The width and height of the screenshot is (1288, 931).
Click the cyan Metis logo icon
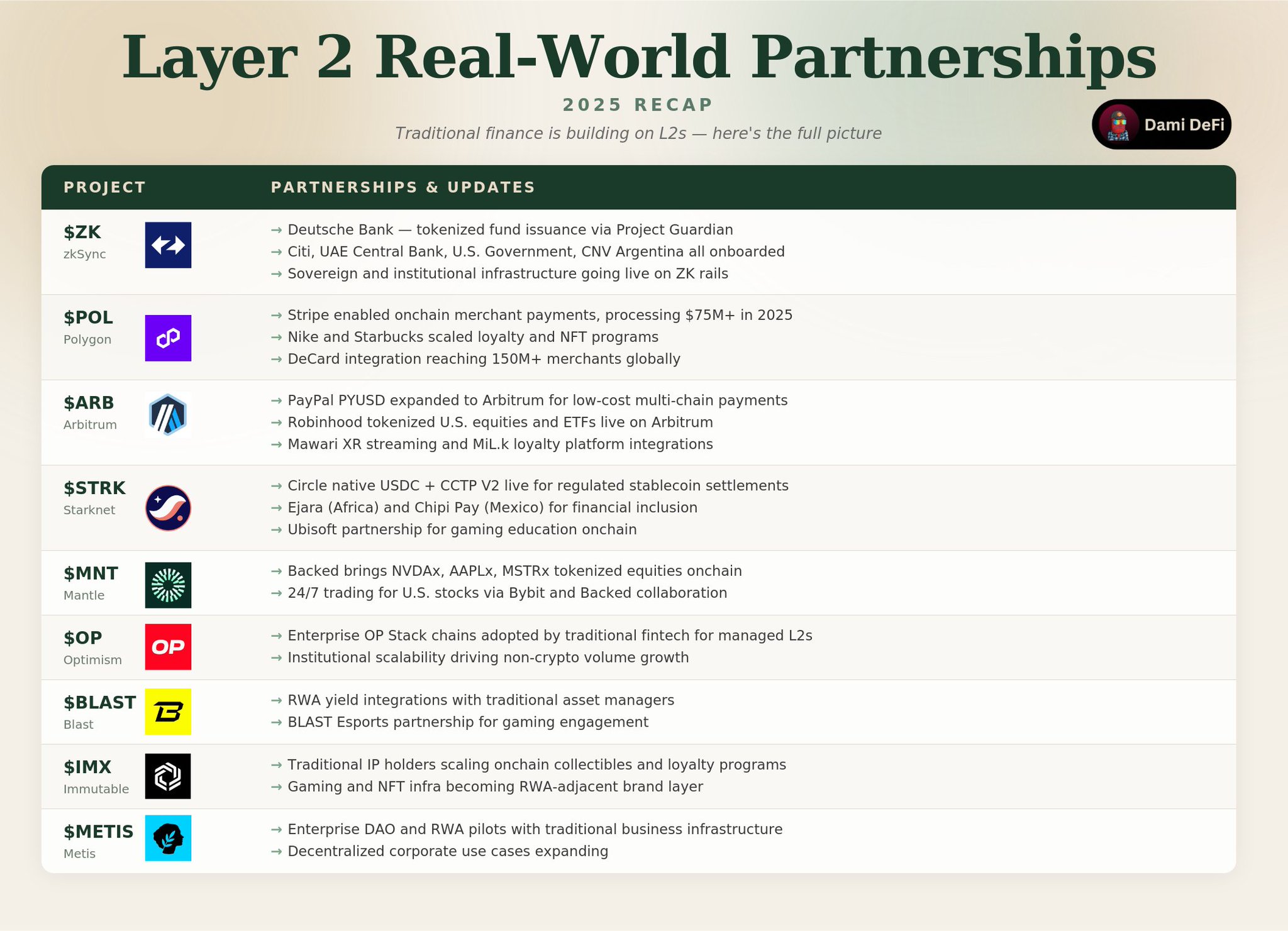click(x=168, y=838)
